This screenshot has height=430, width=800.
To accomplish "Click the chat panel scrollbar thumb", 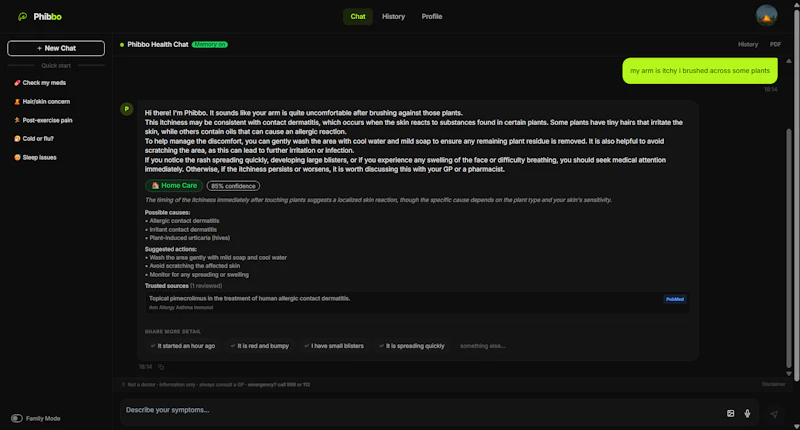I will [x=789, y=247].
